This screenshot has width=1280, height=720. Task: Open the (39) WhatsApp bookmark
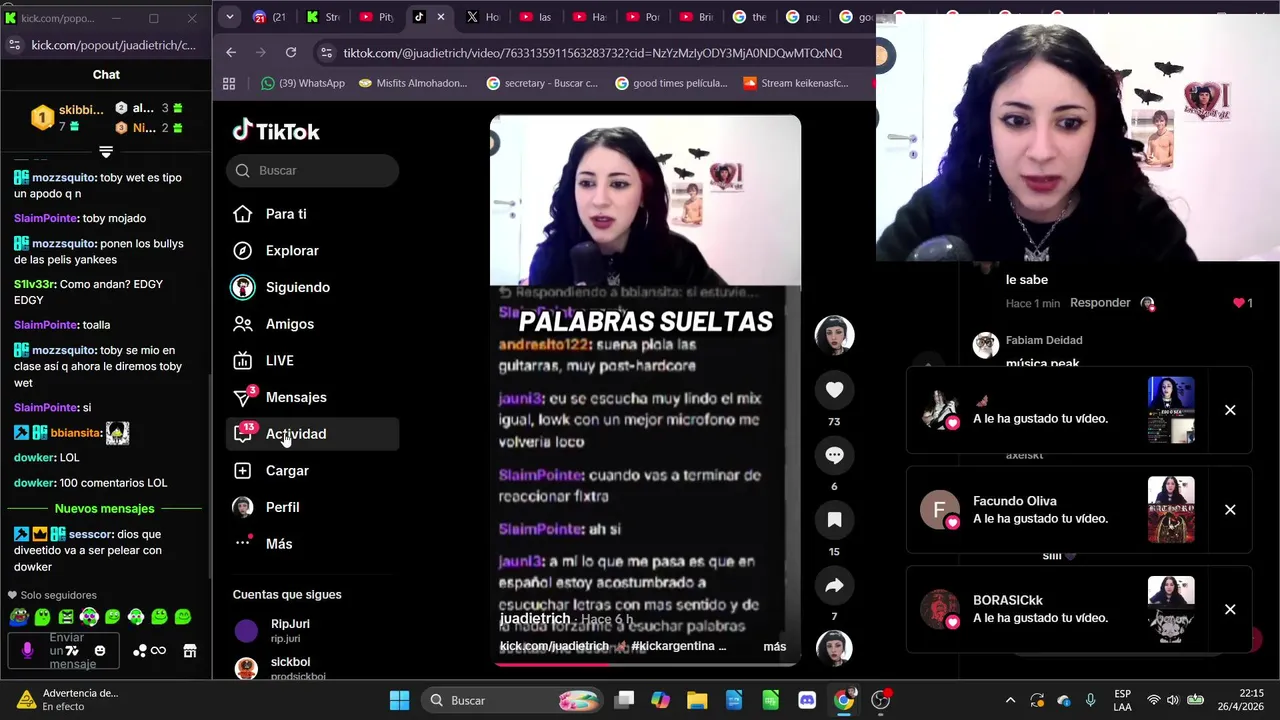pyautogui.click(x=302, y=83)
